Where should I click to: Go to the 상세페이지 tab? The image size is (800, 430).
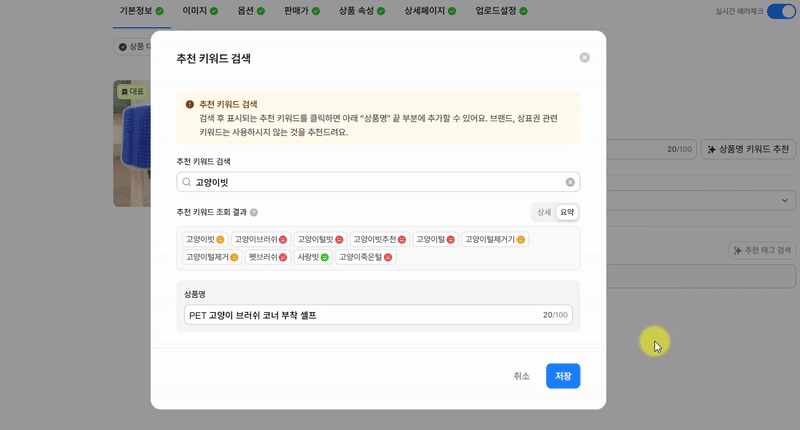click(430, 11)
